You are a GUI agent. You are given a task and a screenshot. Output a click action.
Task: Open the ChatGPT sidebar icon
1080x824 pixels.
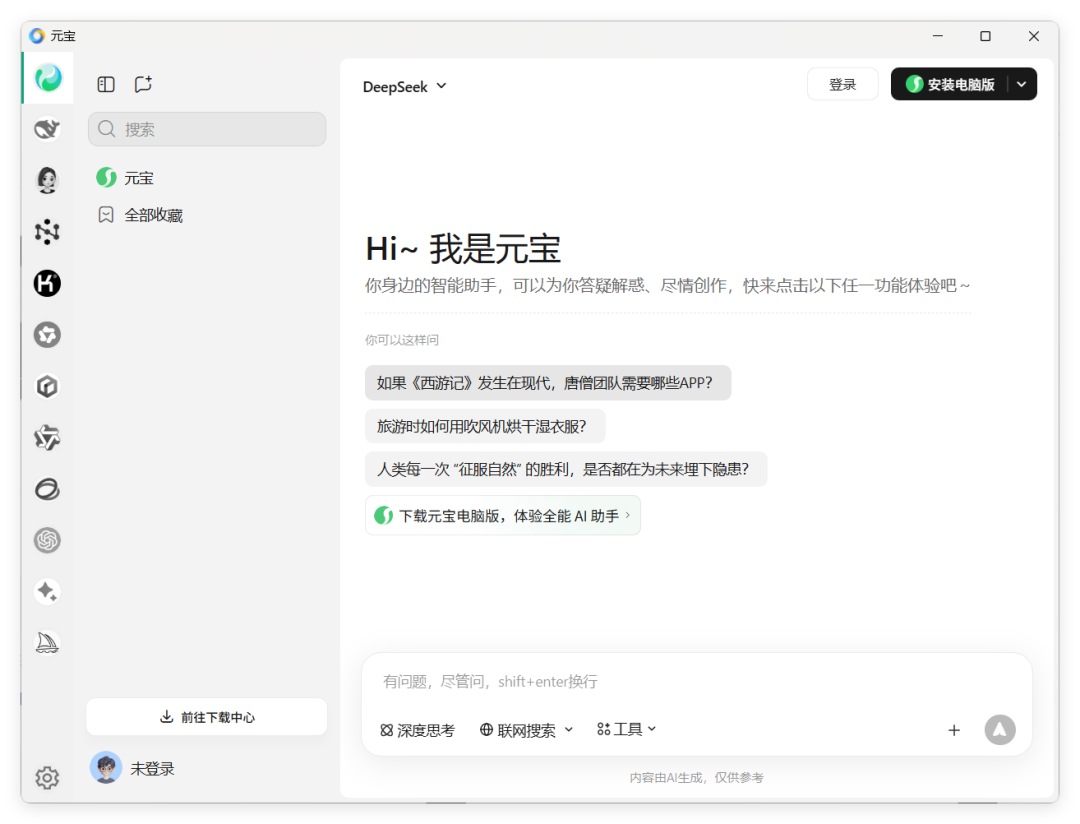point(48,540)
